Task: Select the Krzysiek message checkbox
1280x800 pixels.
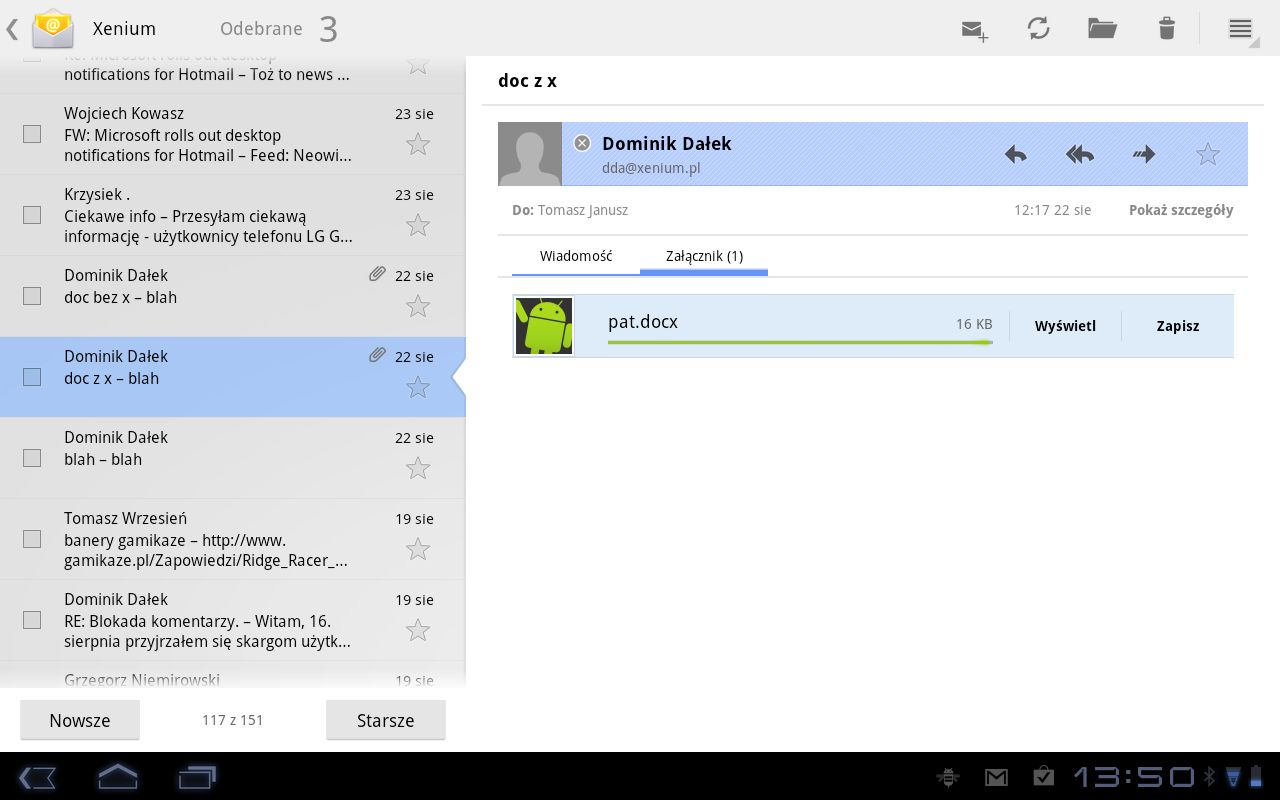Action: pos(32,215)
